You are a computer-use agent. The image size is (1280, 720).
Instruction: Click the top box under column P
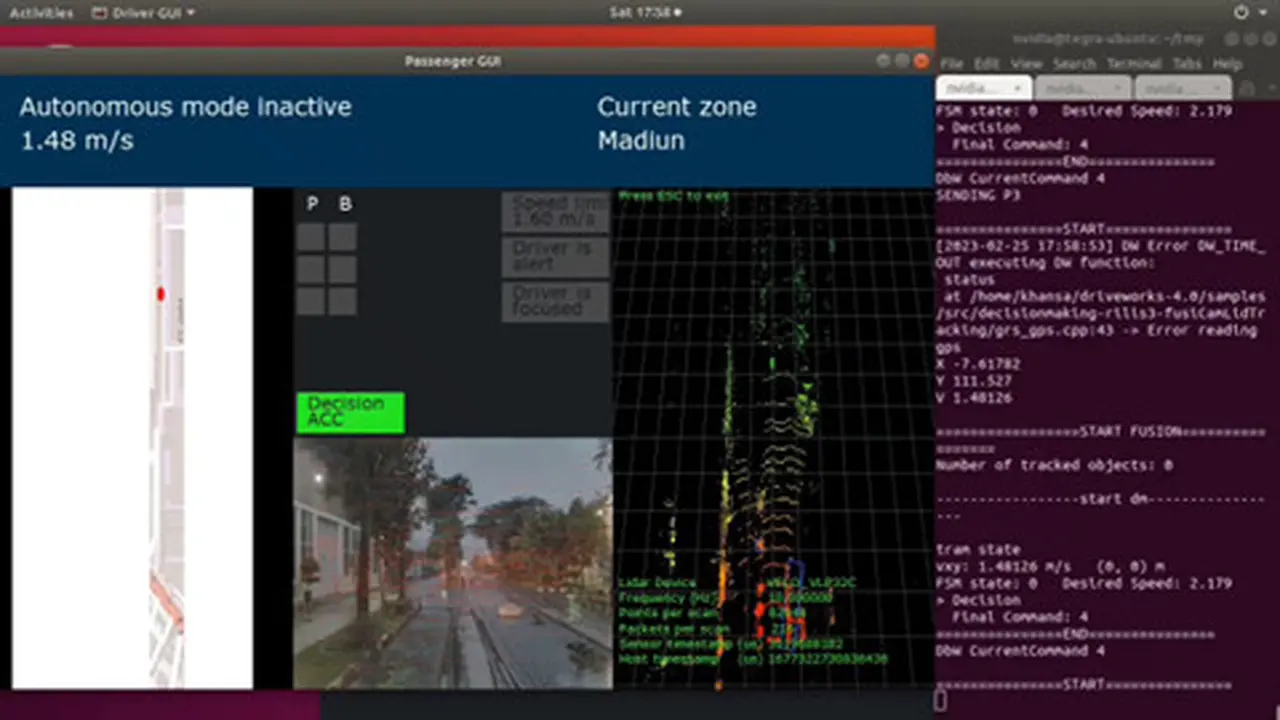pyautogui.click(x=310, y=237)
